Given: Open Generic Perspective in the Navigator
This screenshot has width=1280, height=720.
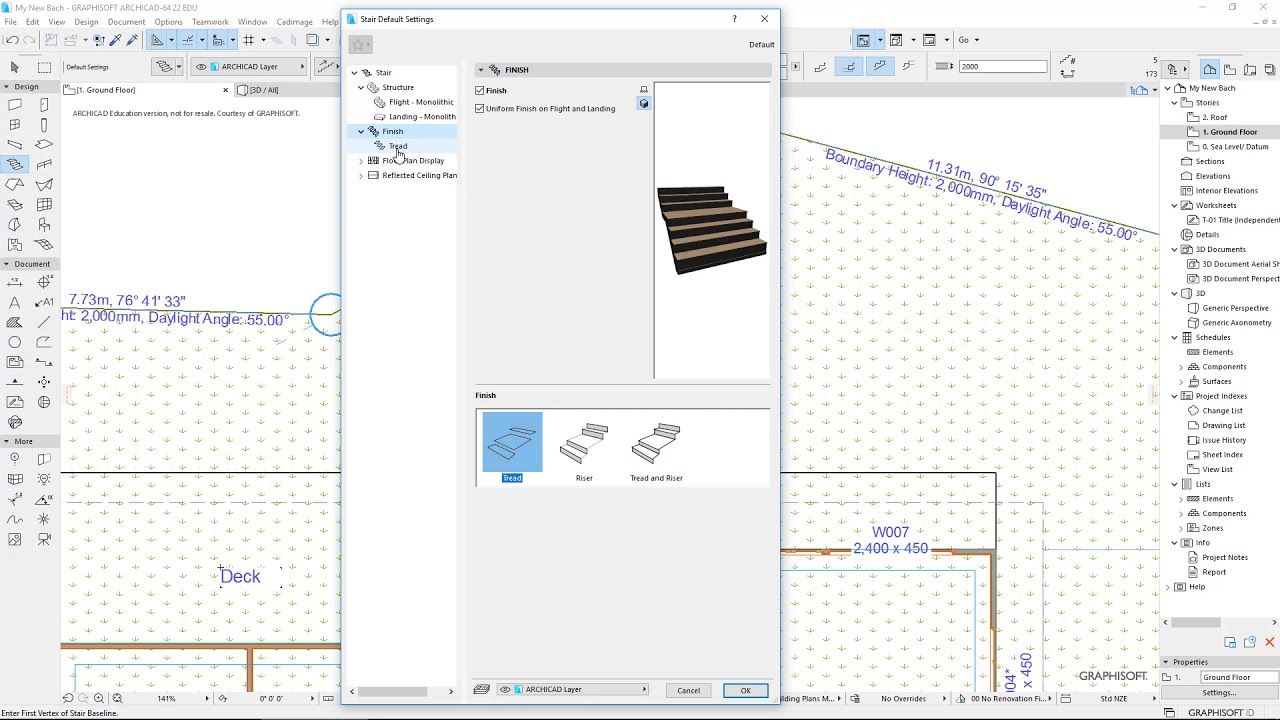Looking at the screenshot, I should click(1235, 308).
